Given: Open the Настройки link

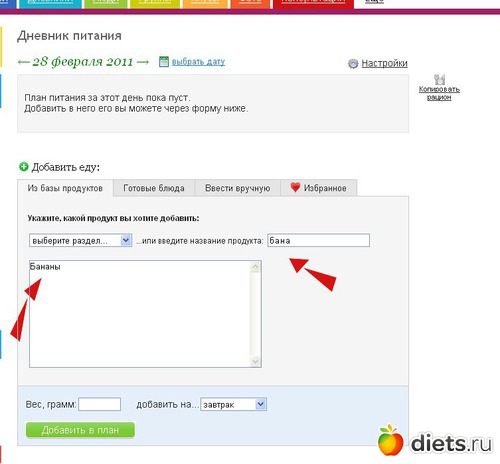Looking at the screenshot, I should coord(384,63).
